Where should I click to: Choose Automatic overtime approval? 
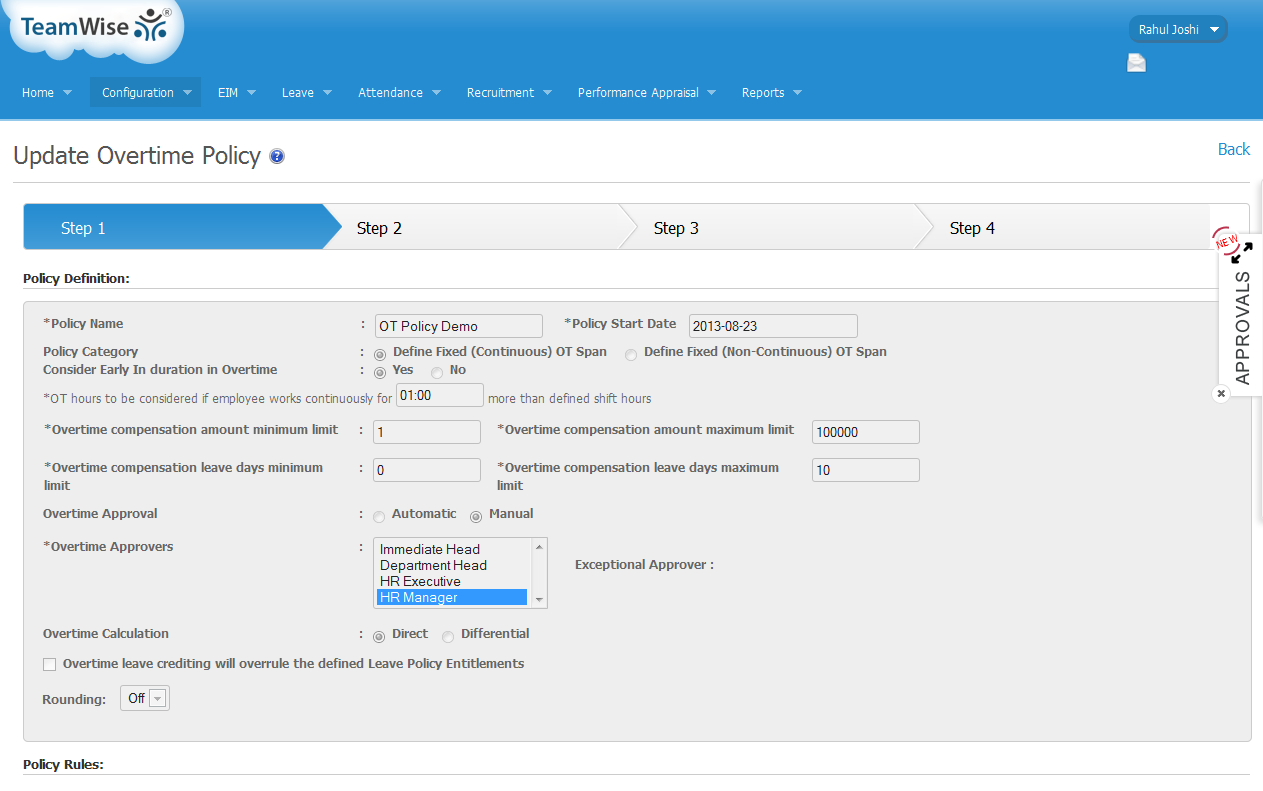click(x=379, y=516)
